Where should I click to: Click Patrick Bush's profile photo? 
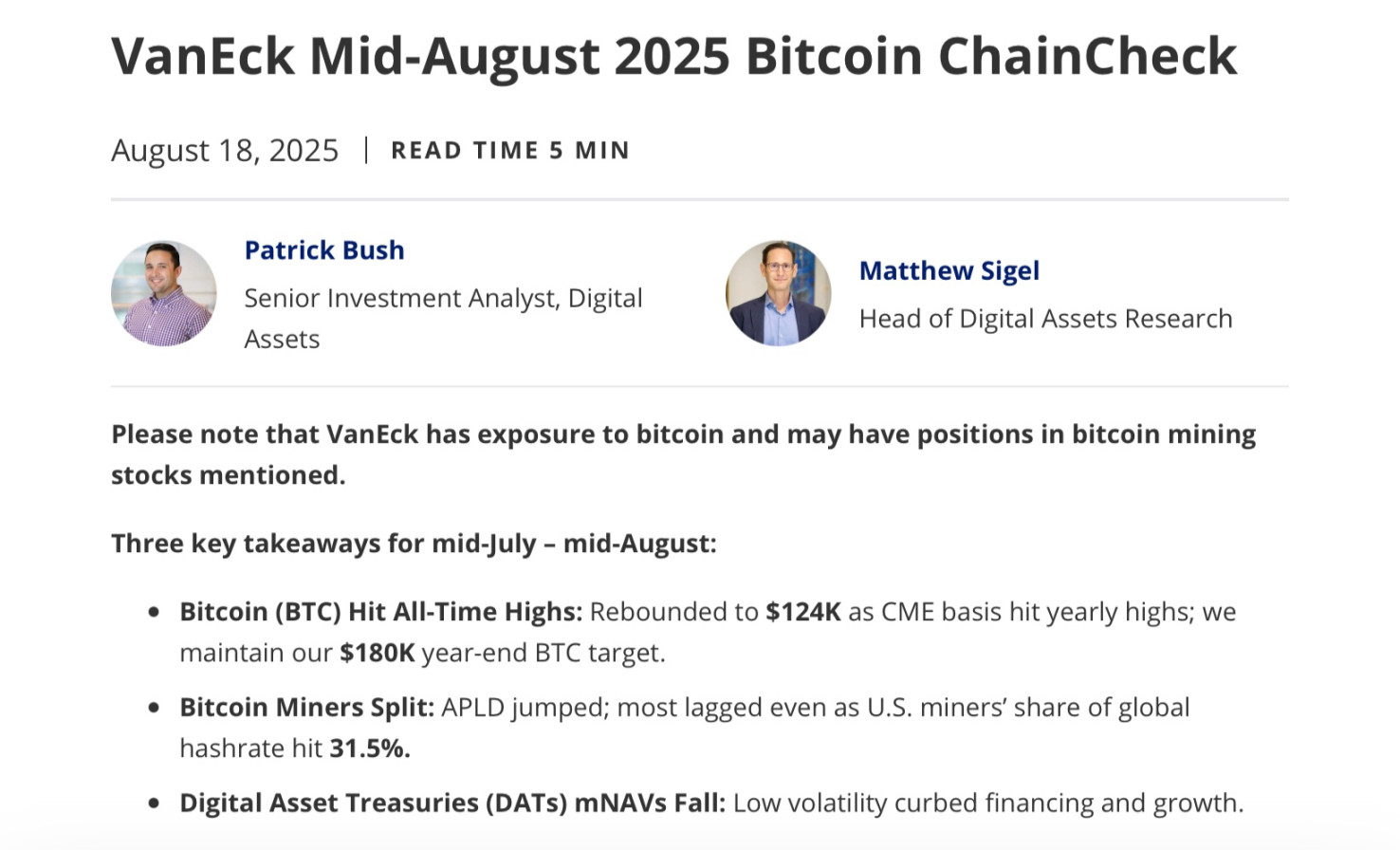[x=164, y=293]
